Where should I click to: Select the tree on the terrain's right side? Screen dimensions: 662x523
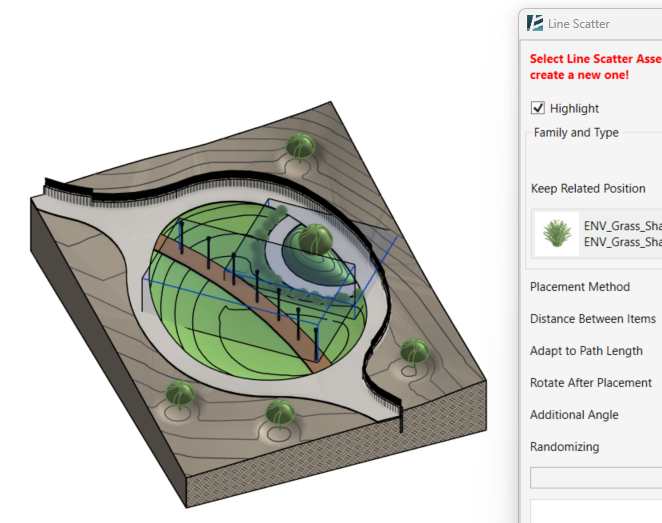tap(414, 350)
